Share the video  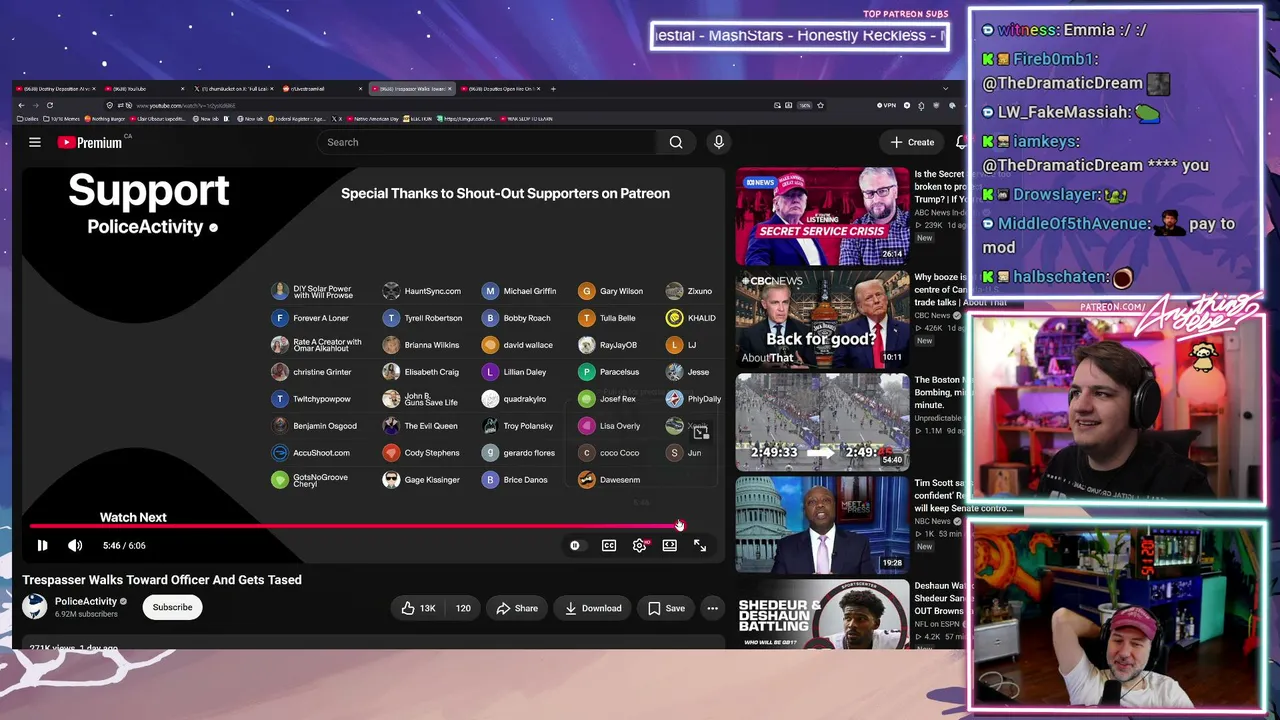(x=517, y=608)
